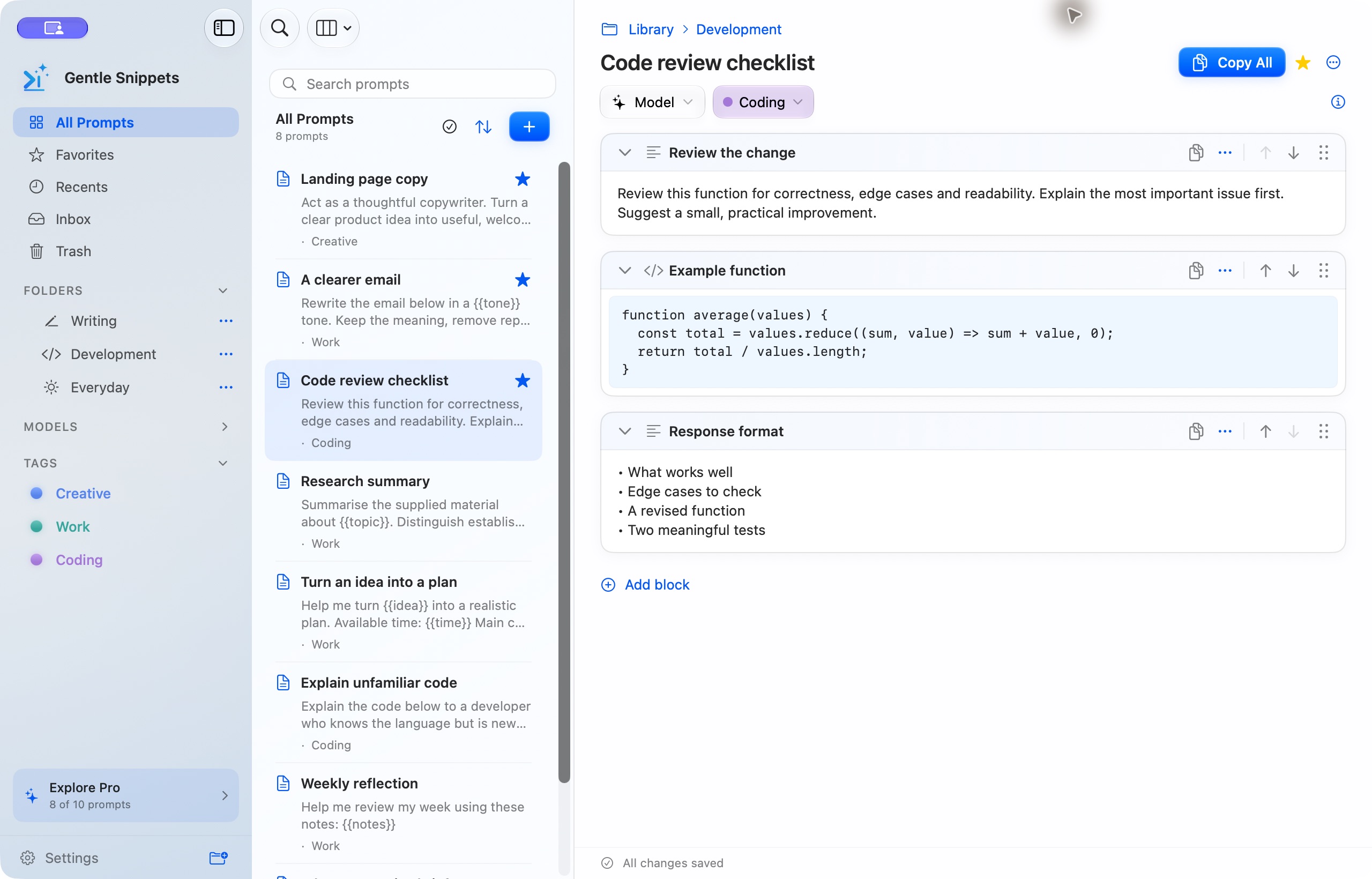Open the Model dropdown

[x=652, y=102]
